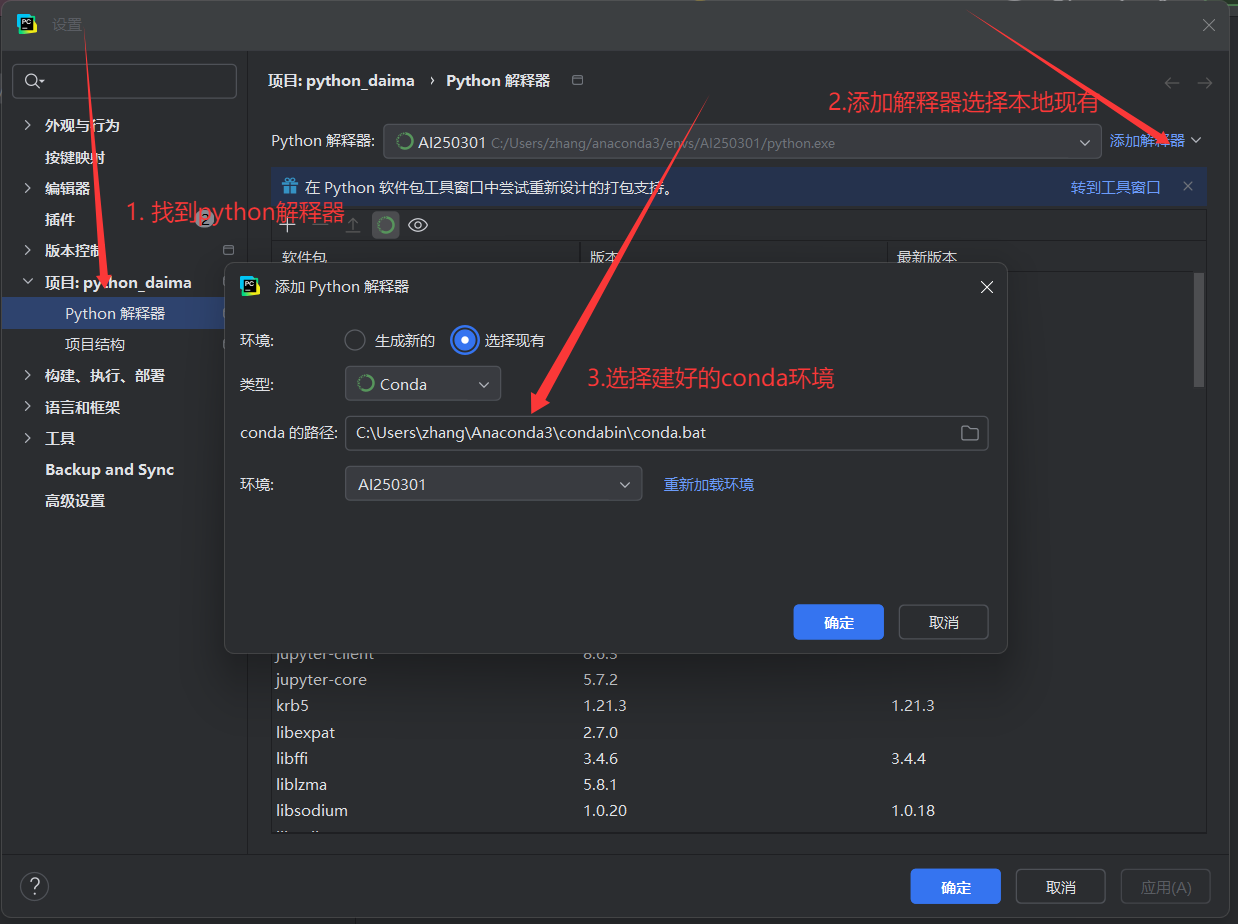Click the 应用(A) button

(1165, 887)
